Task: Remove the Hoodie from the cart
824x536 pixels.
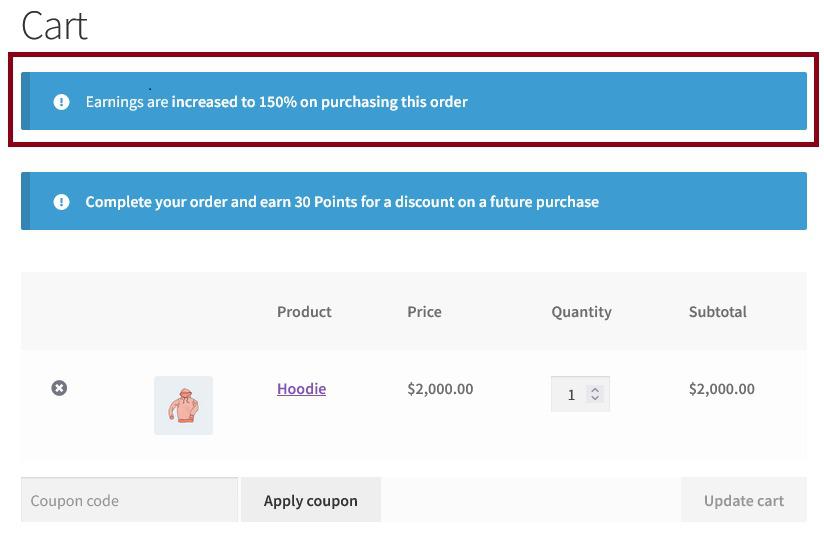Action: [x=59, y=388]
